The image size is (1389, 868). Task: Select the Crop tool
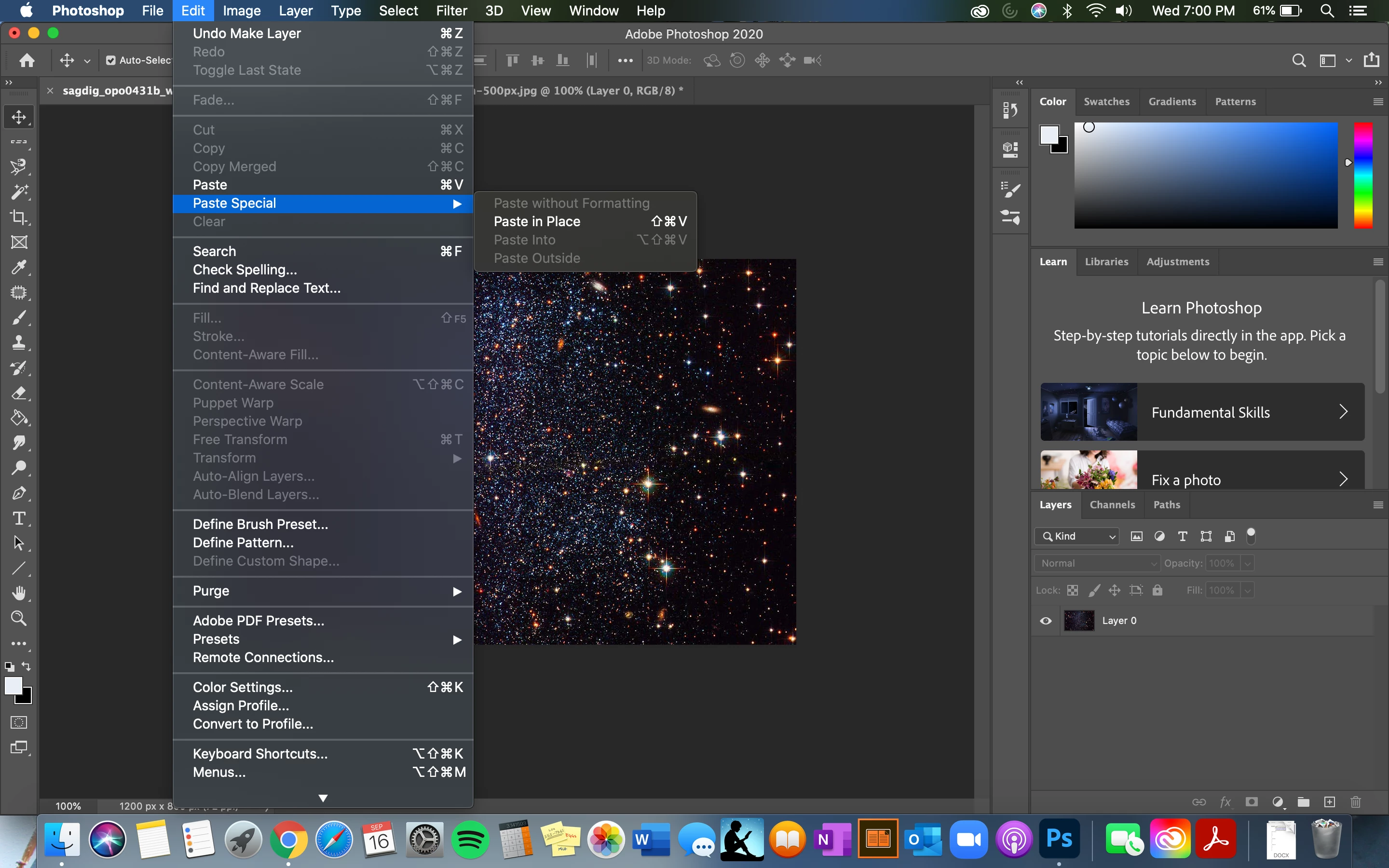(19, 217)
